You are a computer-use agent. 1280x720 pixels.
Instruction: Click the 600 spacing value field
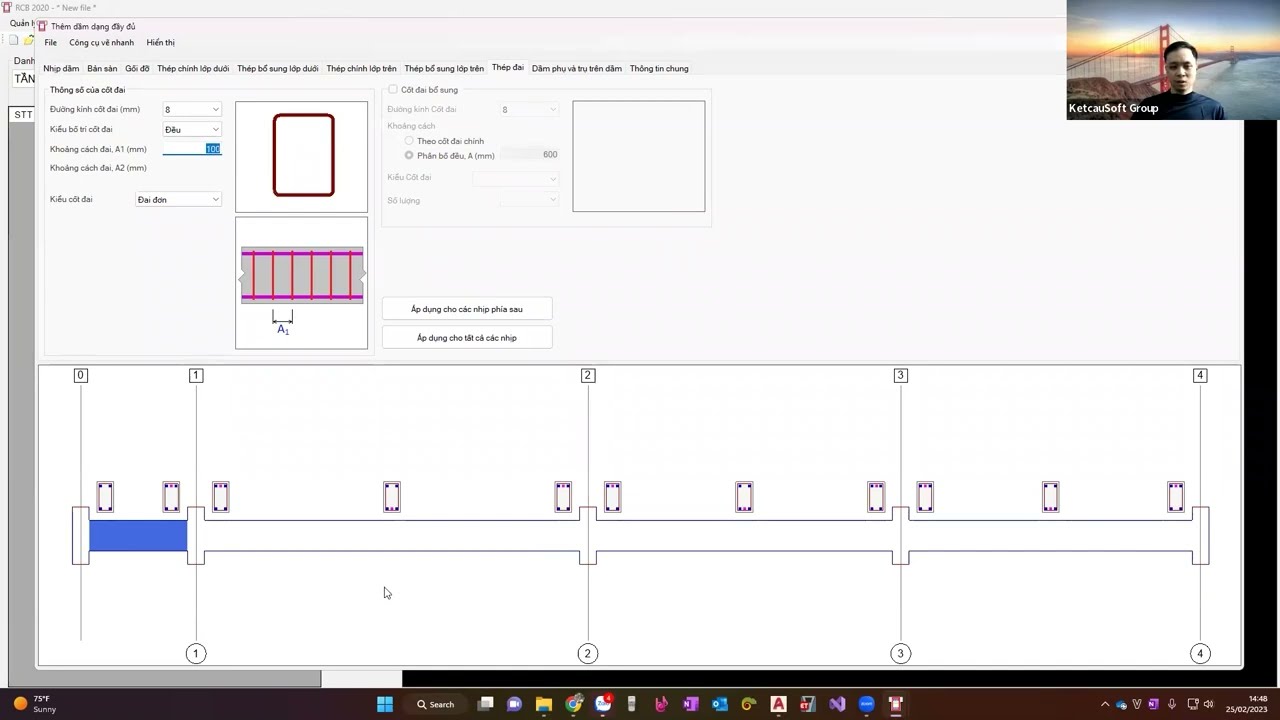pyautogui.click(x=529, y=154)
